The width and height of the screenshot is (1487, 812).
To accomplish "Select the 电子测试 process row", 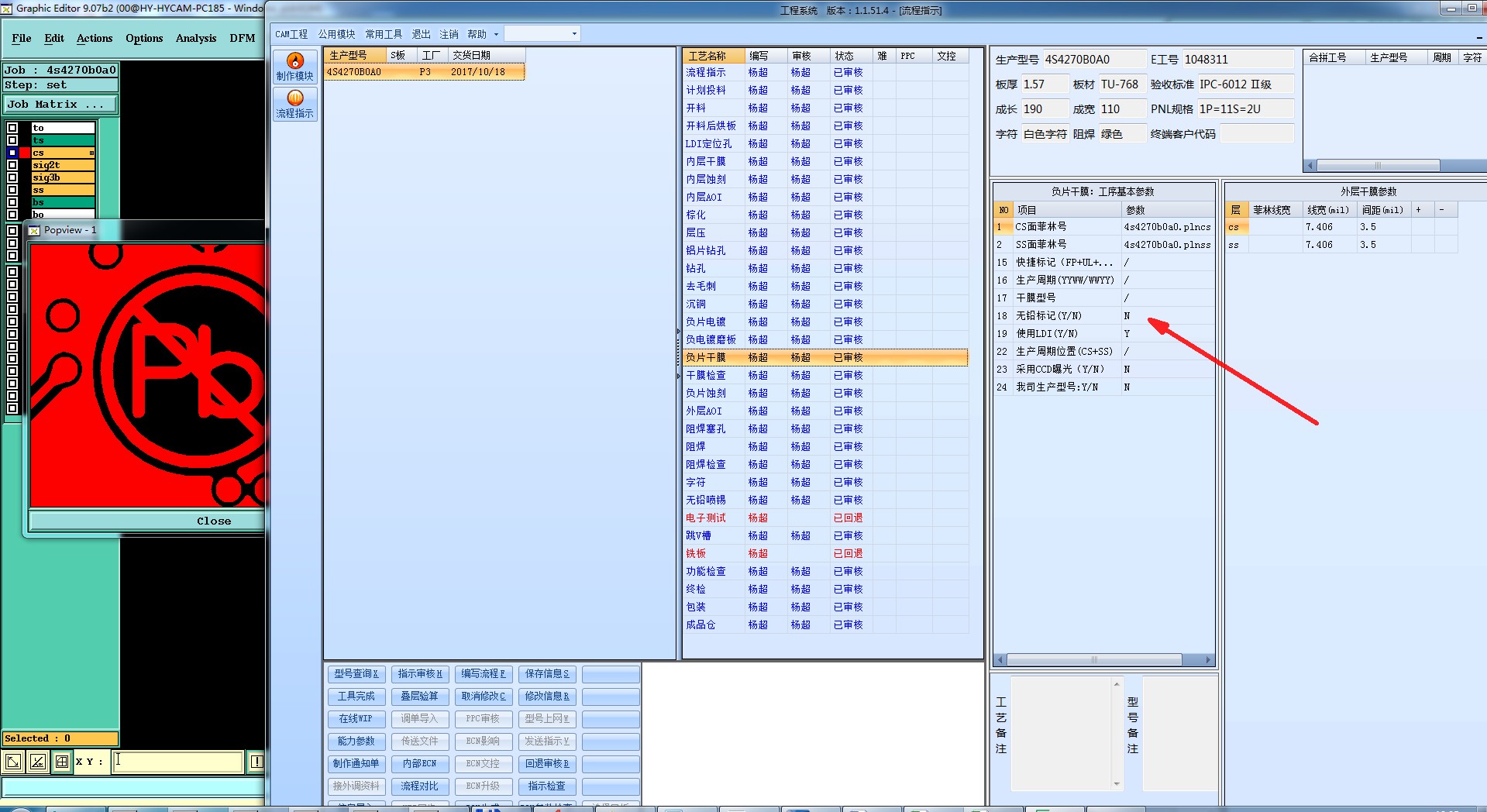I will click(825, 518).
